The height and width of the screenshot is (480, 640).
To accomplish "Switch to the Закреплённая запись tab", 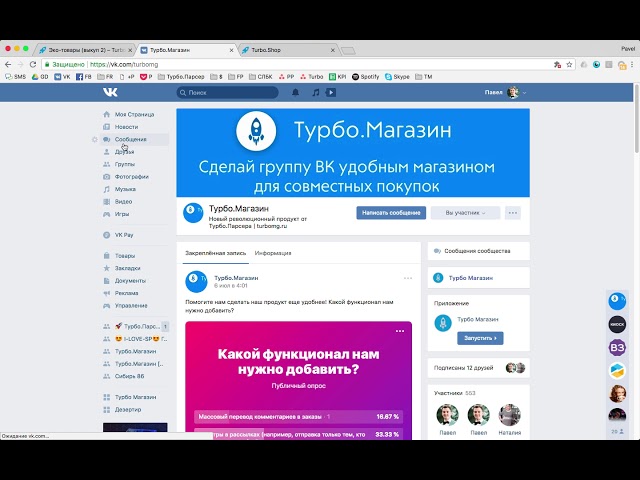I will [216, 253].
